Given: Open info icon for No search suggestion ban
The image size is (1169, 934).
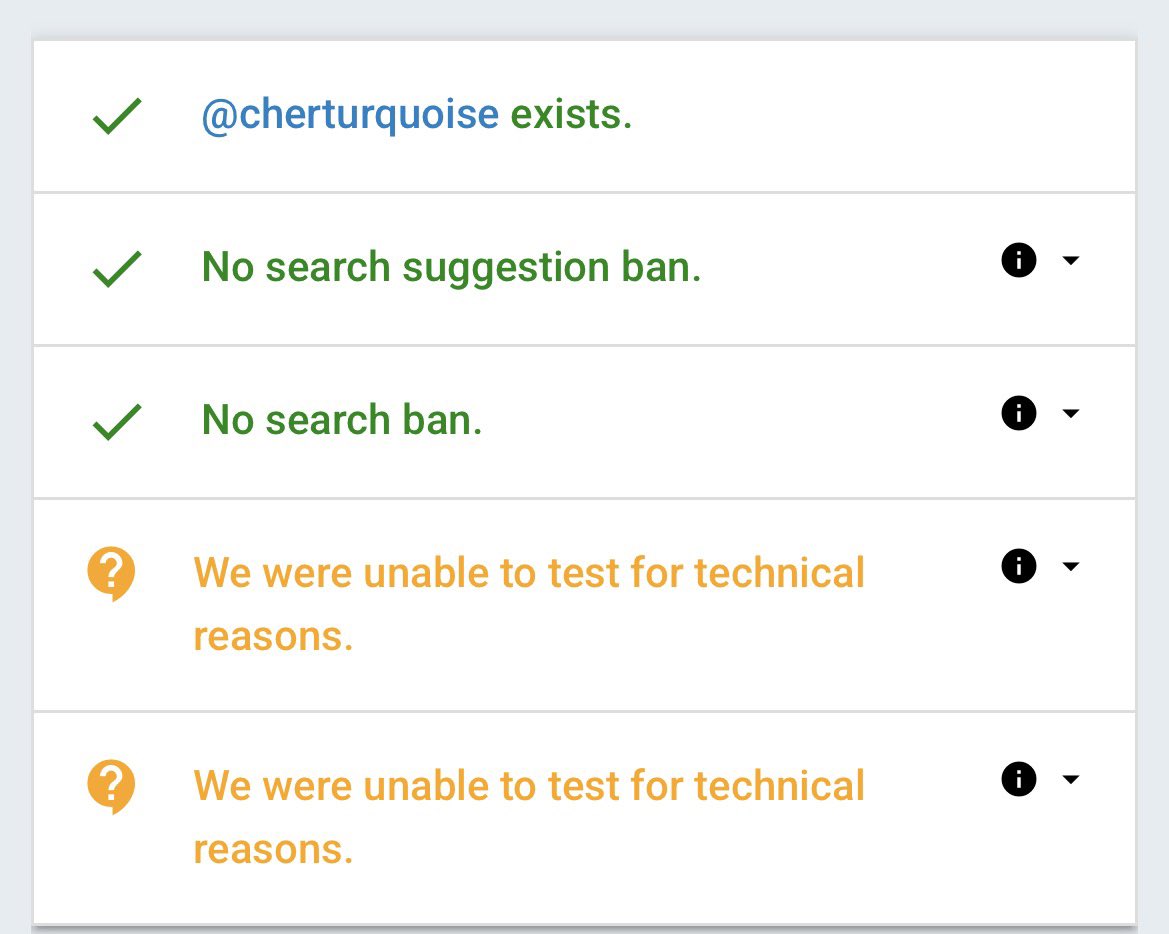Looking at the screenshot, I should [1018, 261].
